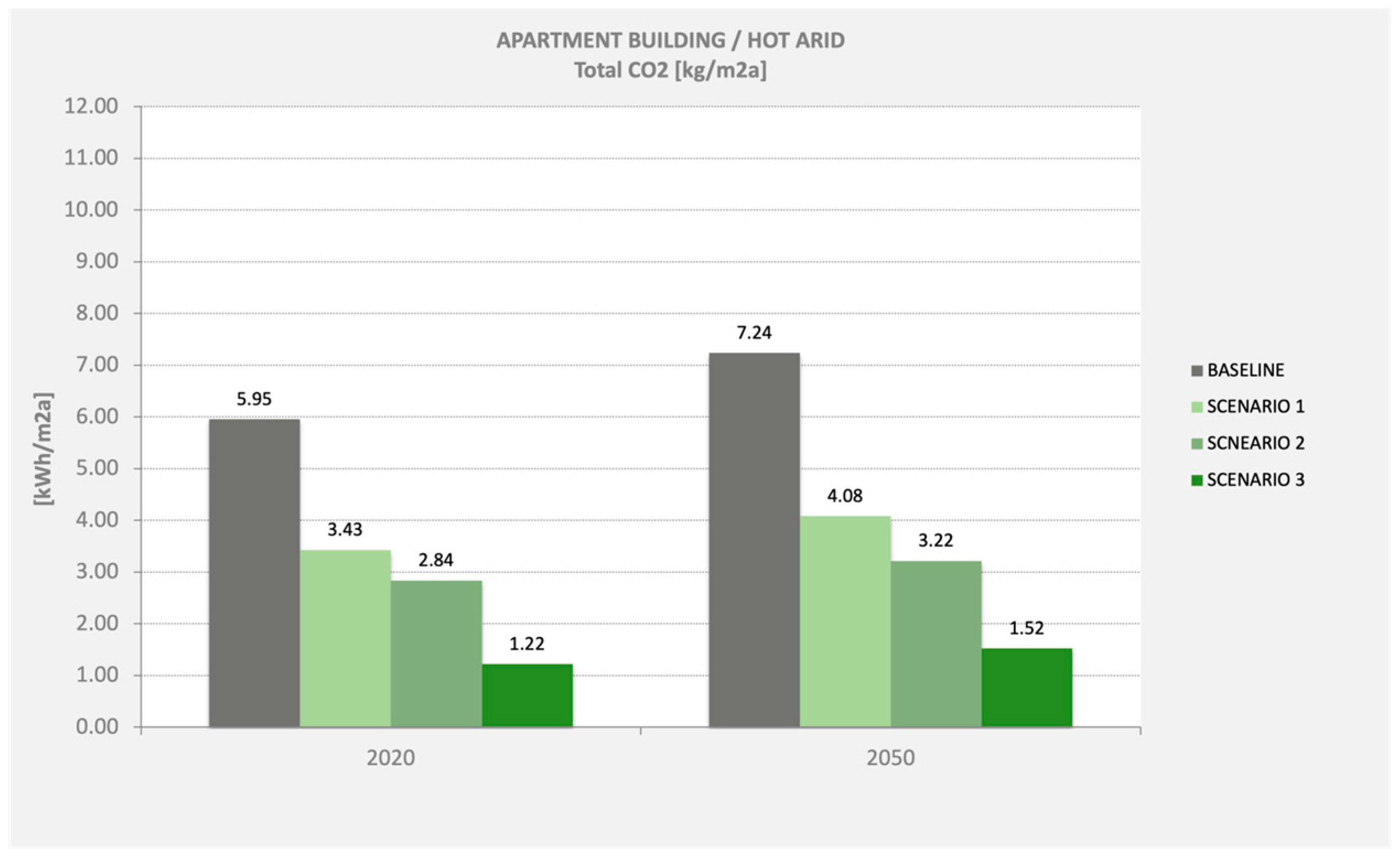
Task: Select the 2020 baseline bar labeled 5.95
Action: click(254, 573)
